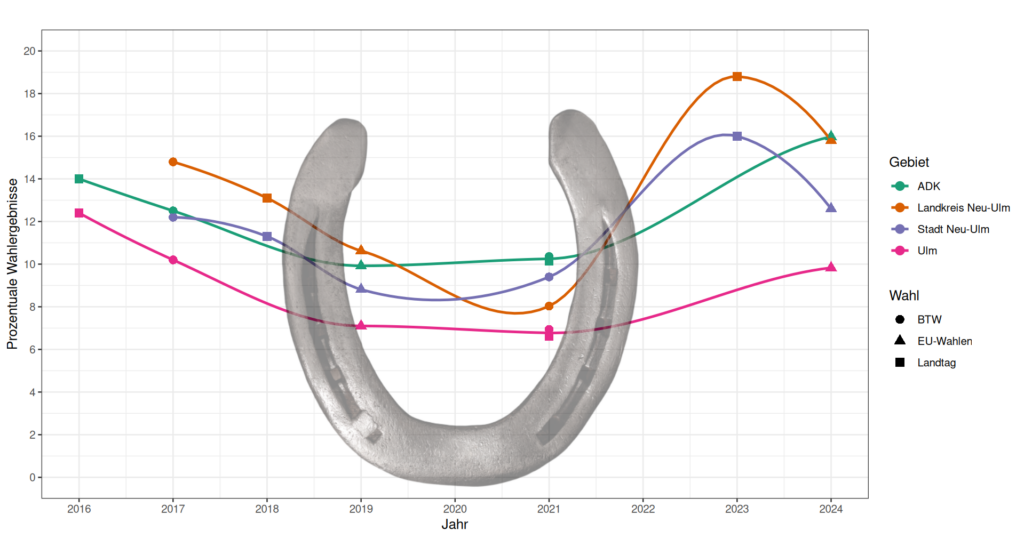Click the Landtag square icon in the legend
The image size is (1024, 539).
900,362
